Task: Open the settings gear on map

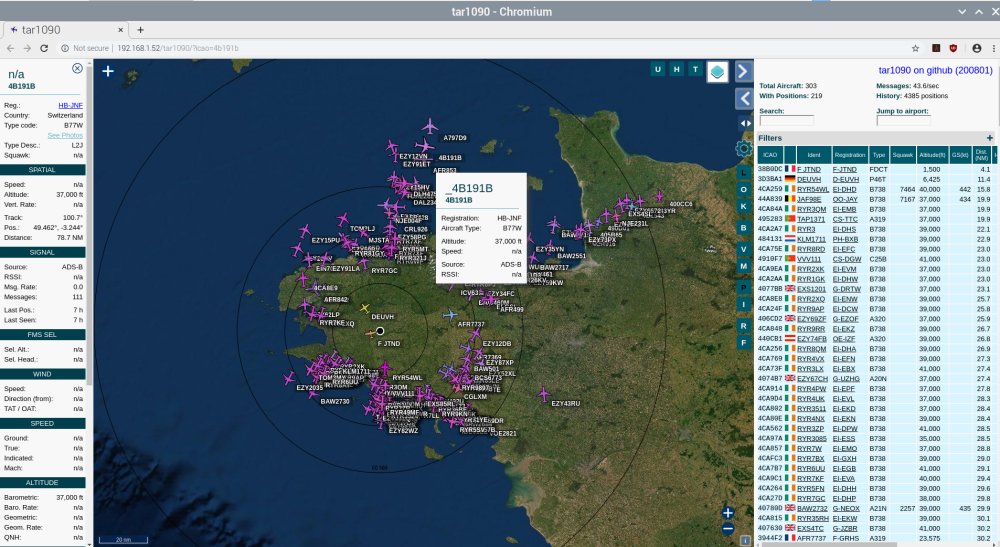Action: coord(744,149)
